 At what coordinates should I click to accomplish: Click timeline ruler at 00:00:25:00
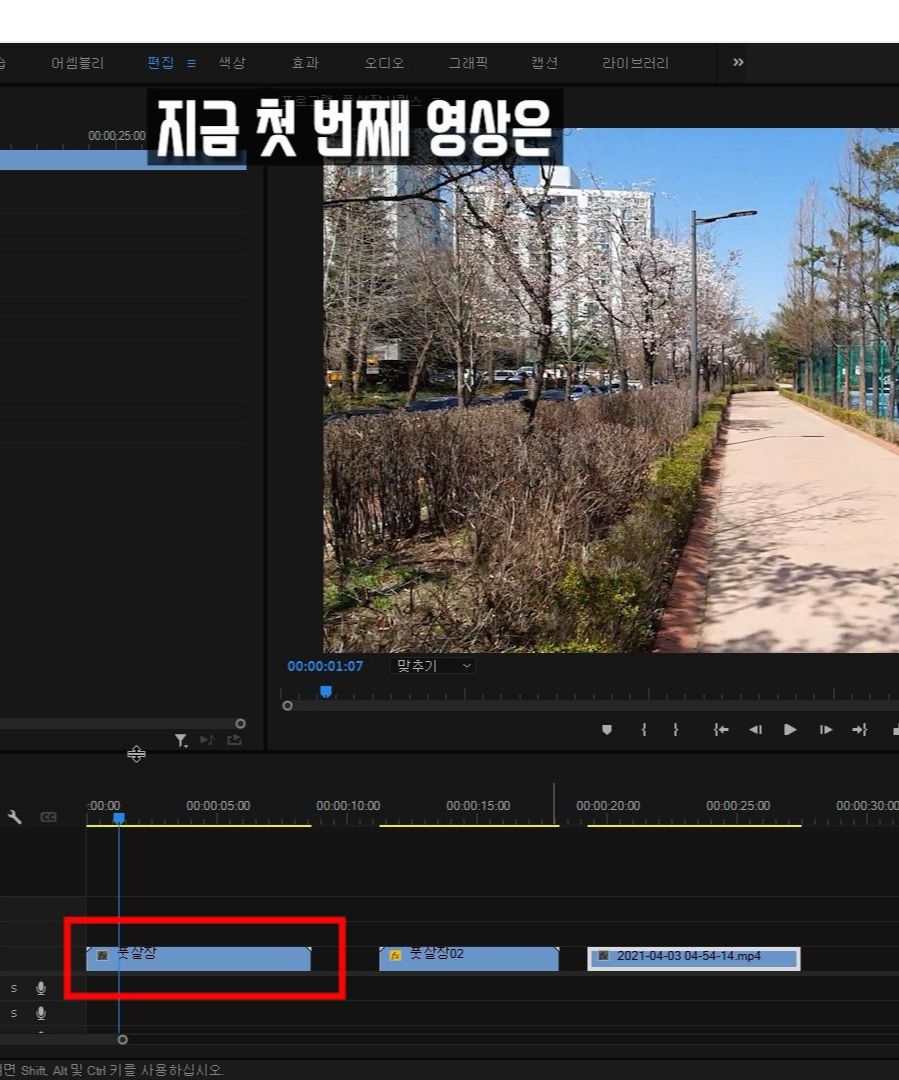(738, 805)
